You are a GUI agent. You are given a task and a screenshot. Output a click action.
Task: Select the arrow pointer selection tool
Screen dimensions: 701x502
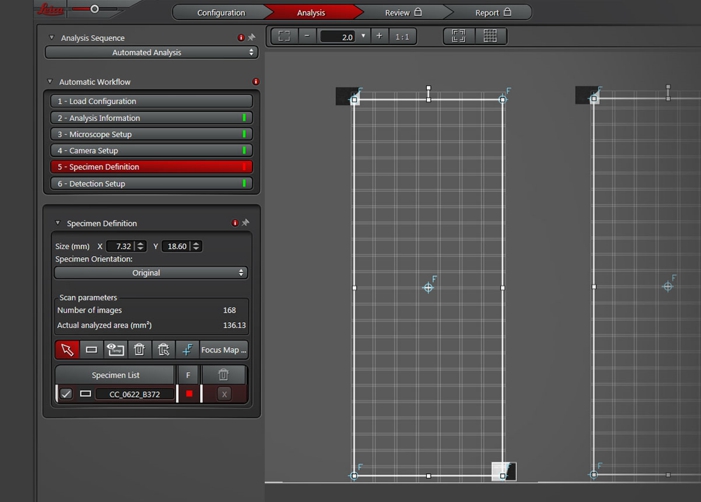tap(67, 350)
